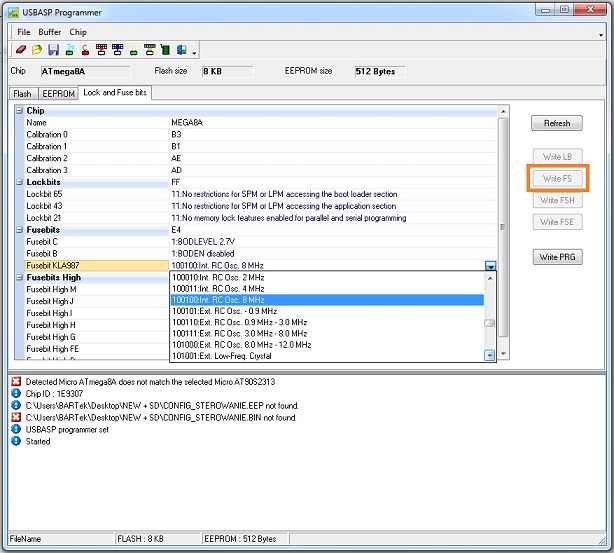Open the Chip menu
This screenshot has width=614, height=553.
click(78, 32)
